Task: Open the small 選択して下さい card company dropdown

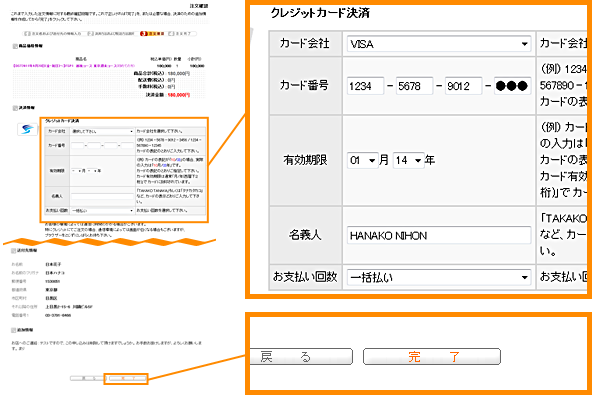Action: click(x=103, y=130)
